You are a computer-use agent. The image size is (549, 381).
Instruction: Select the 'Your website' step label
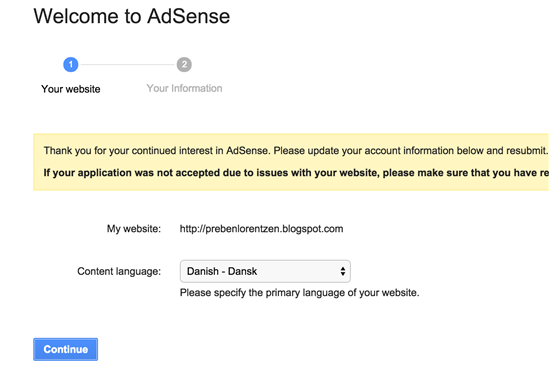[71, 89]
